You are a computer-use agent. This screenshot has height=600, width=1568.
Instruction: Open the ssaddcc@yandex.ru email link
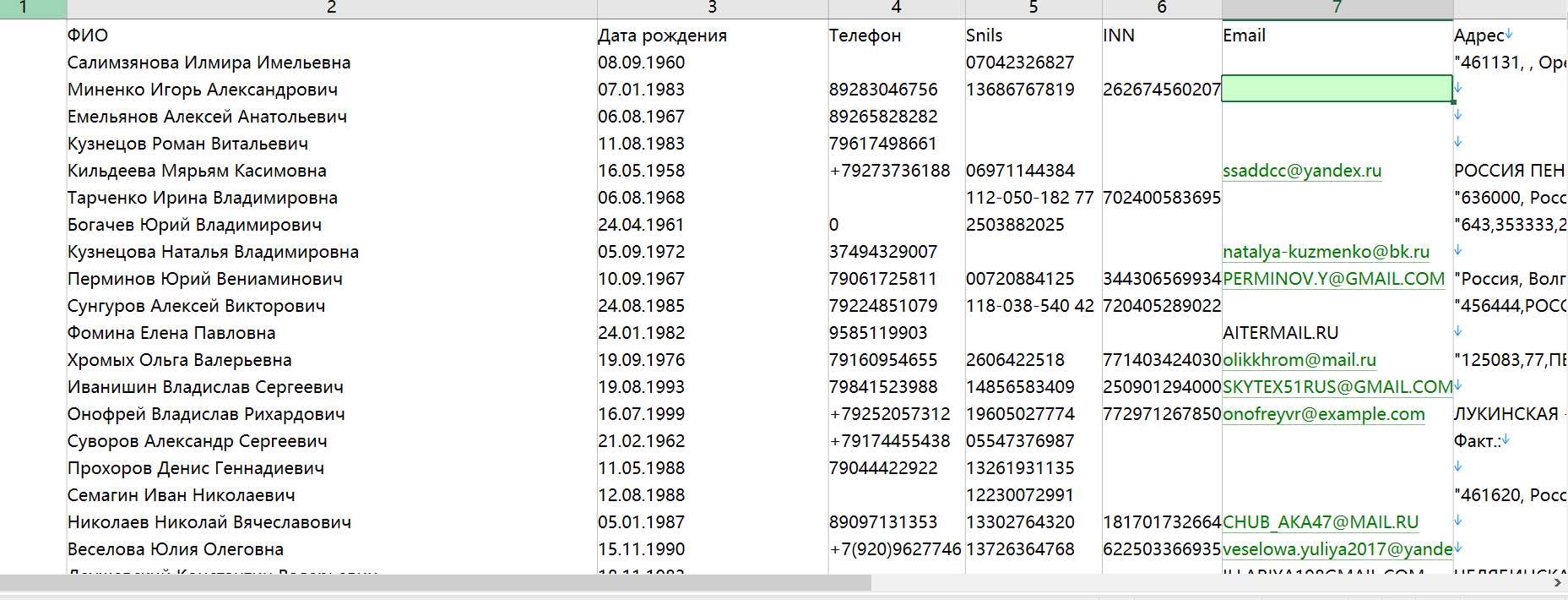(1302, 171)
